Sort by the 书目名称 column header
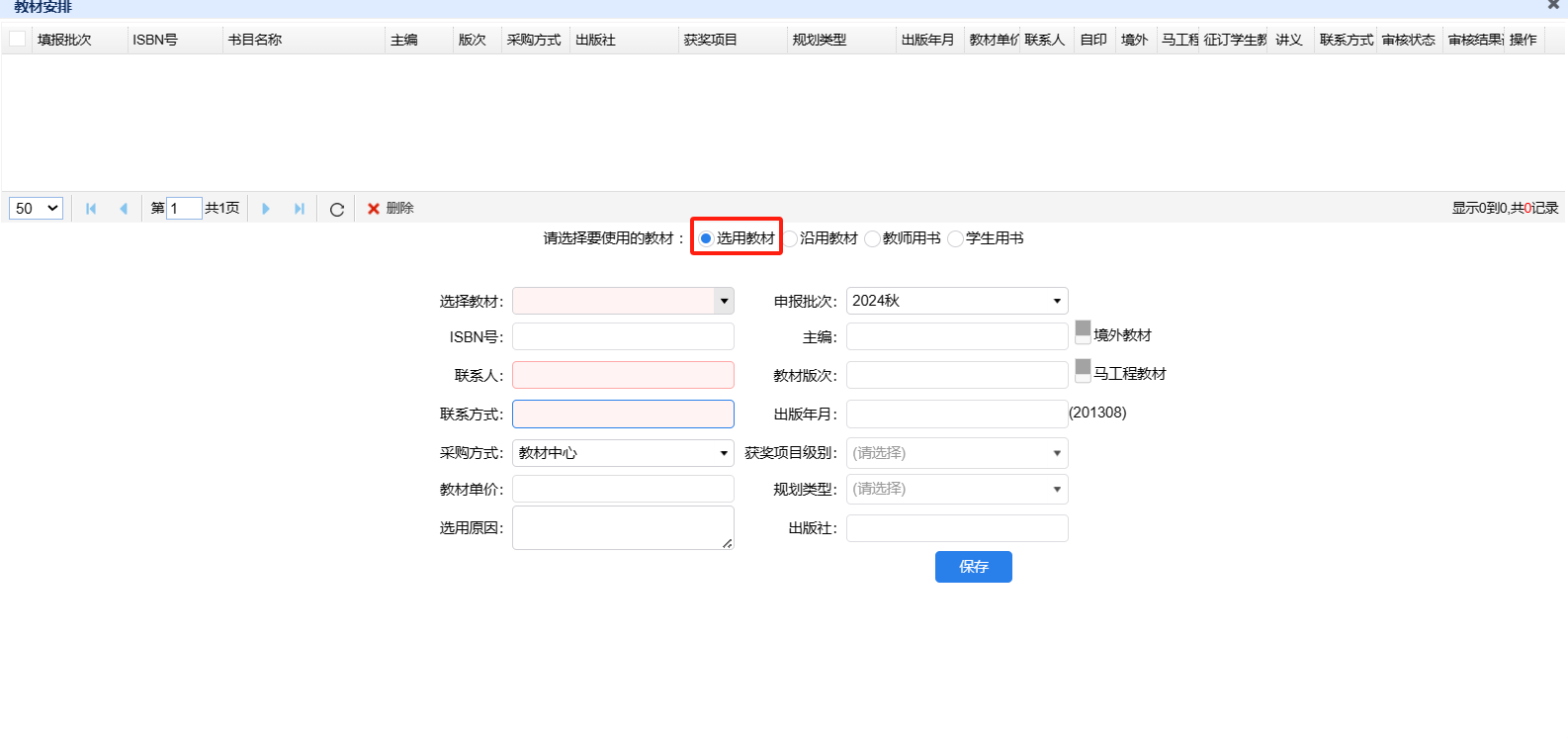 (x=255, y=40)
